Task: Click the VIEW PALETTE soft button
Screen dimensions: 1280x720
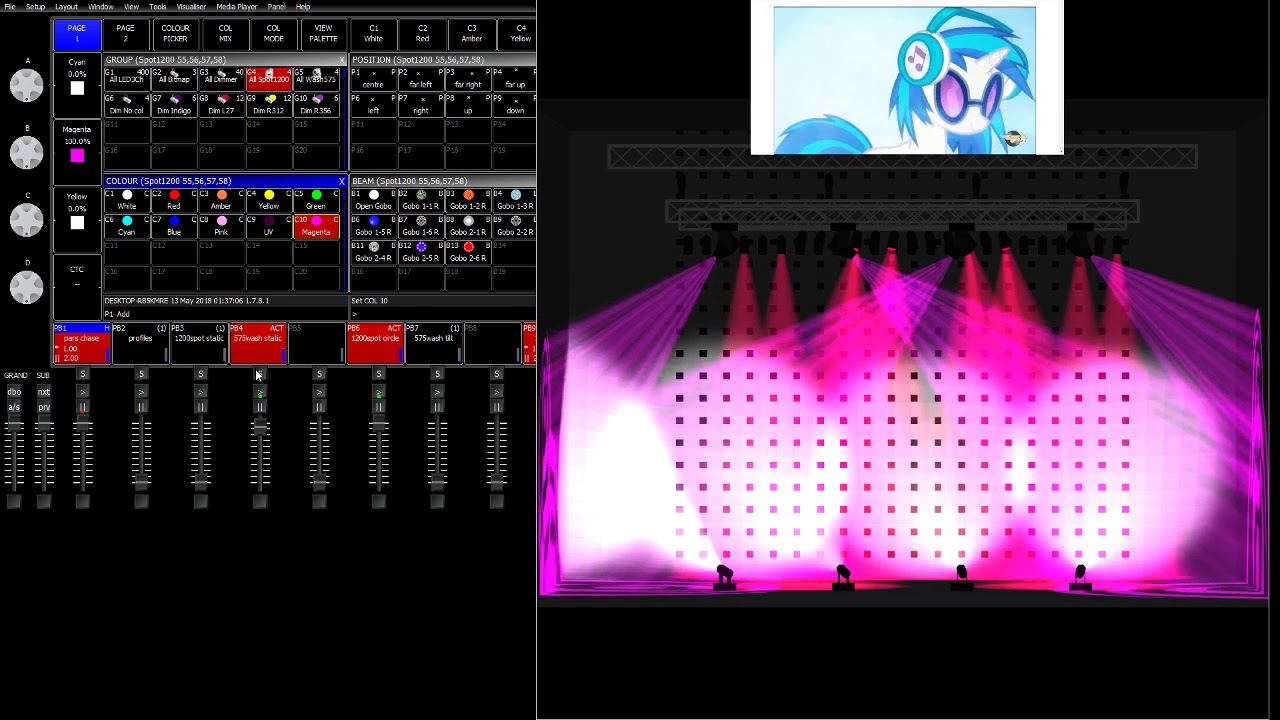Action: (x=323, y=34)
